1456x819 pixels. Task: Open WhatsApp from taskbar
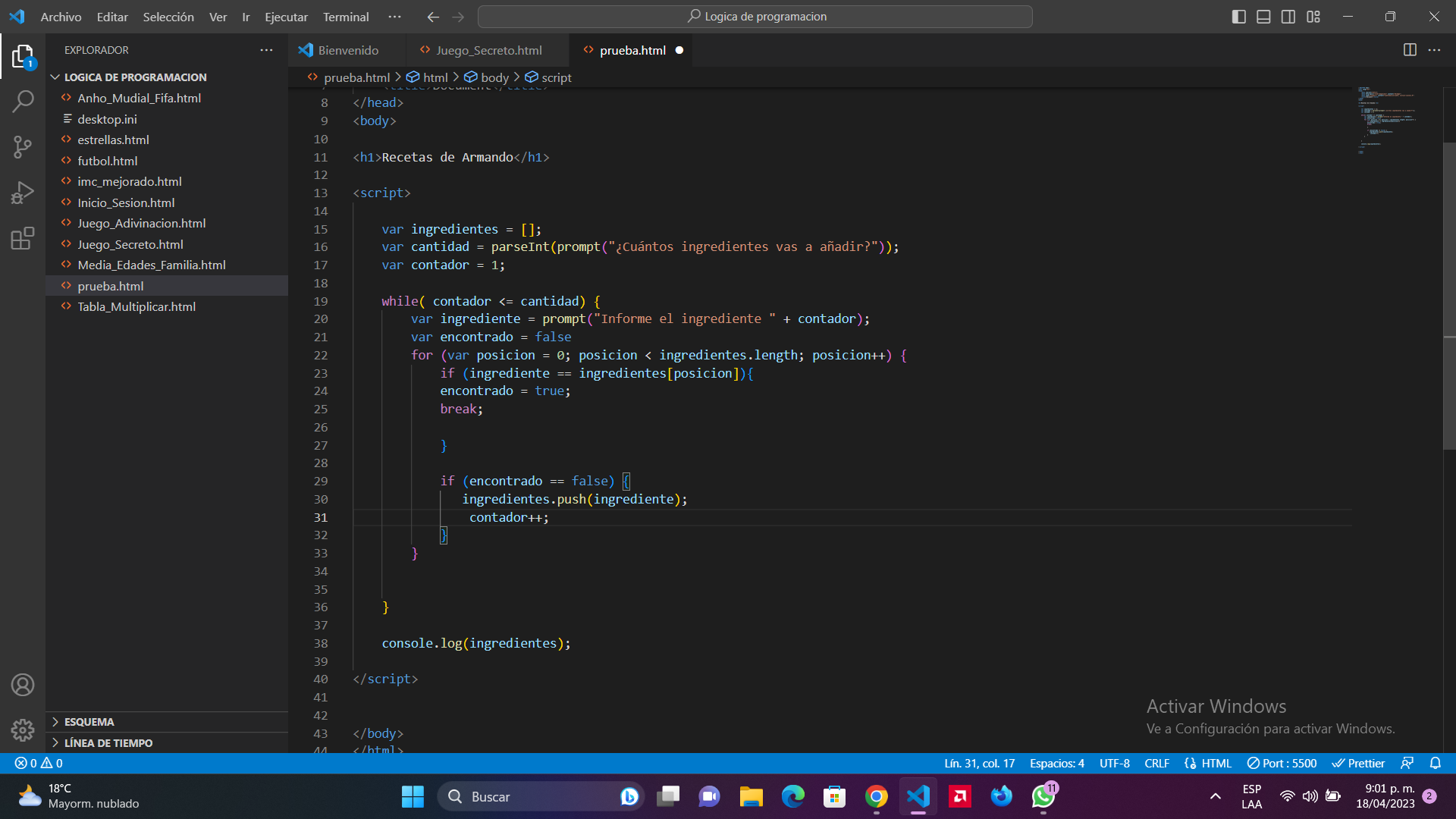1043,796
